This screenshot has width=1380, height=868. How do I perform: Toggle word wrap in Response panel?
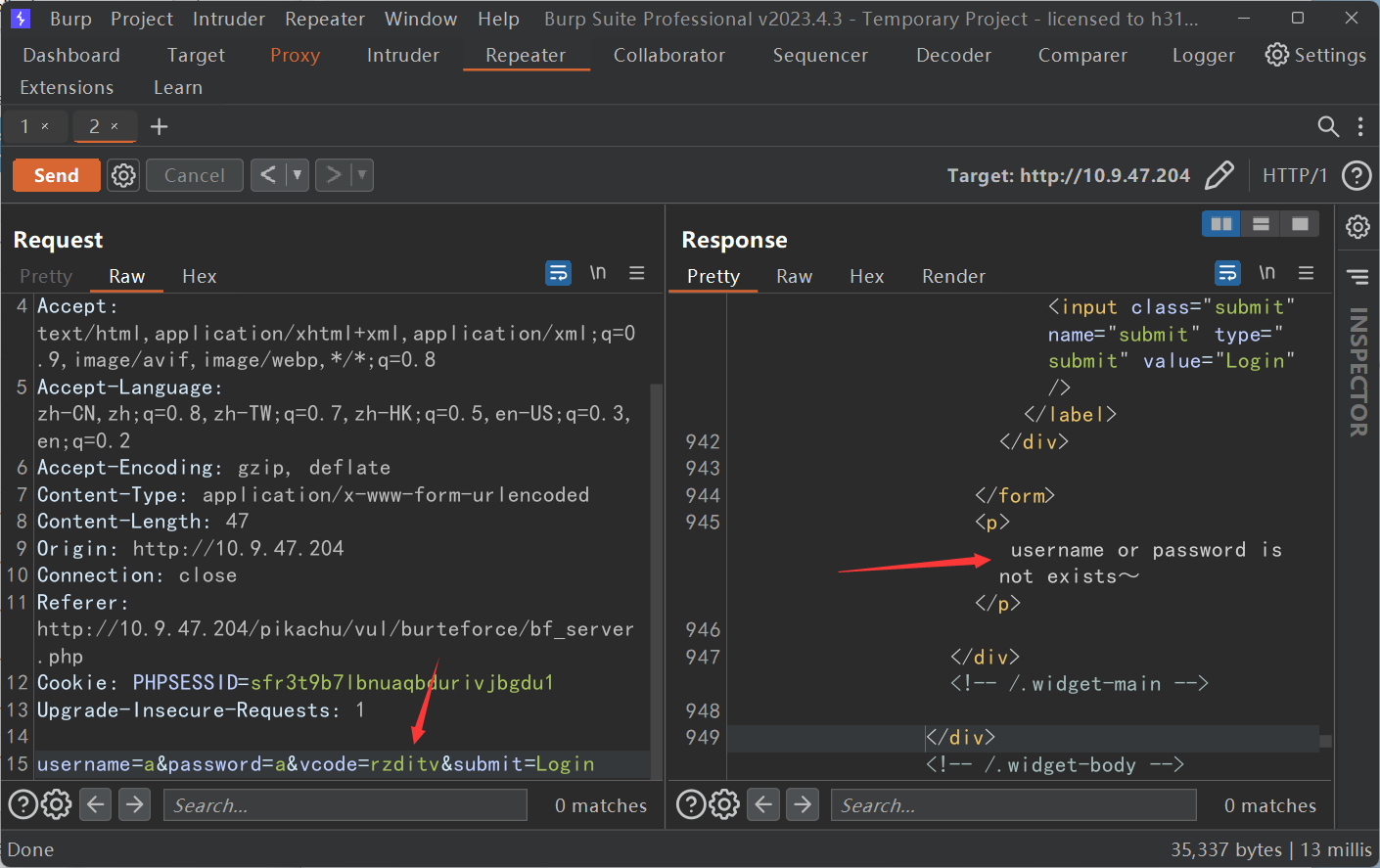click(1227, 272)
